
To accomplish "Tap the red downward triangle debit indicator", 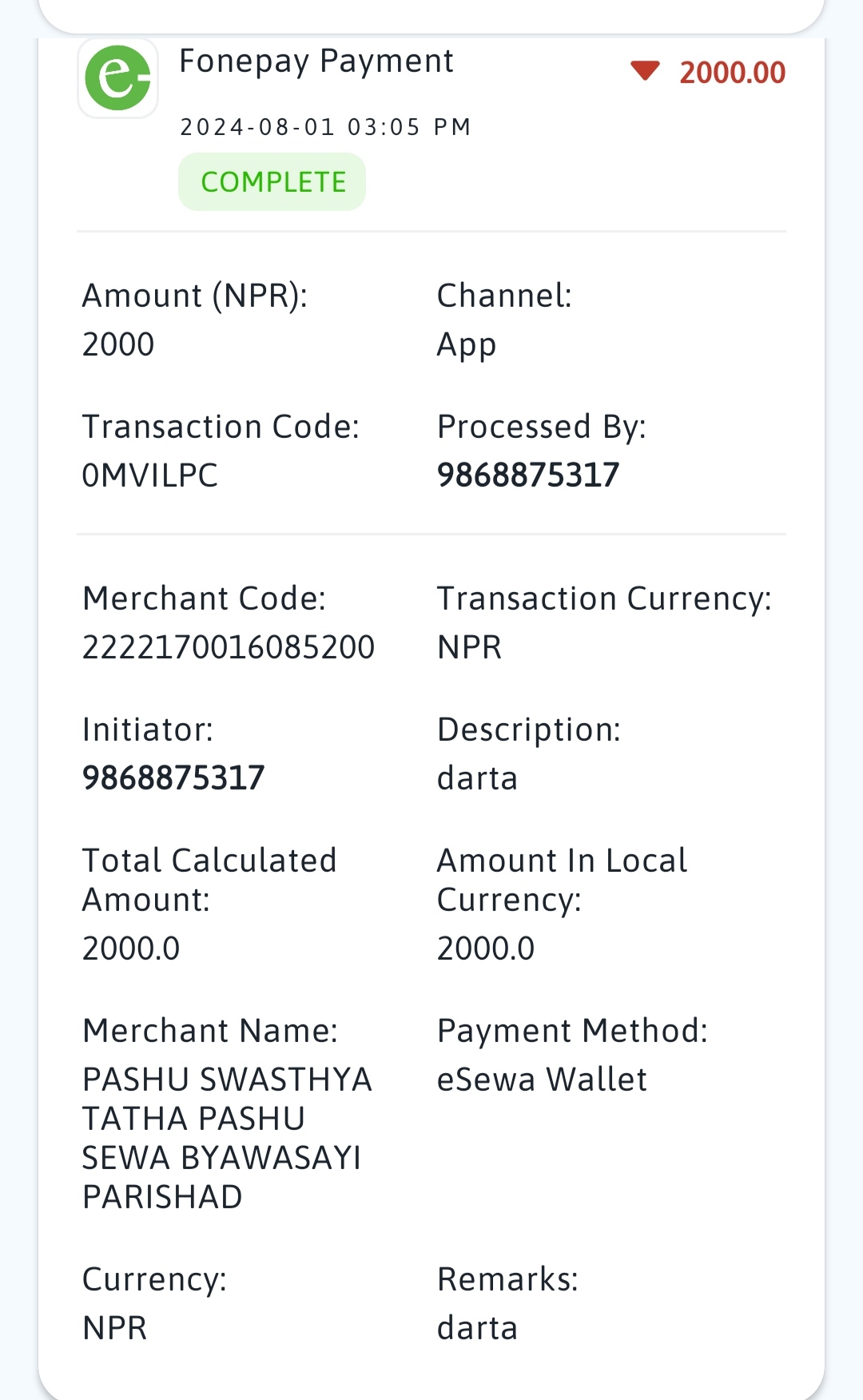I will (x=645, y=71).
